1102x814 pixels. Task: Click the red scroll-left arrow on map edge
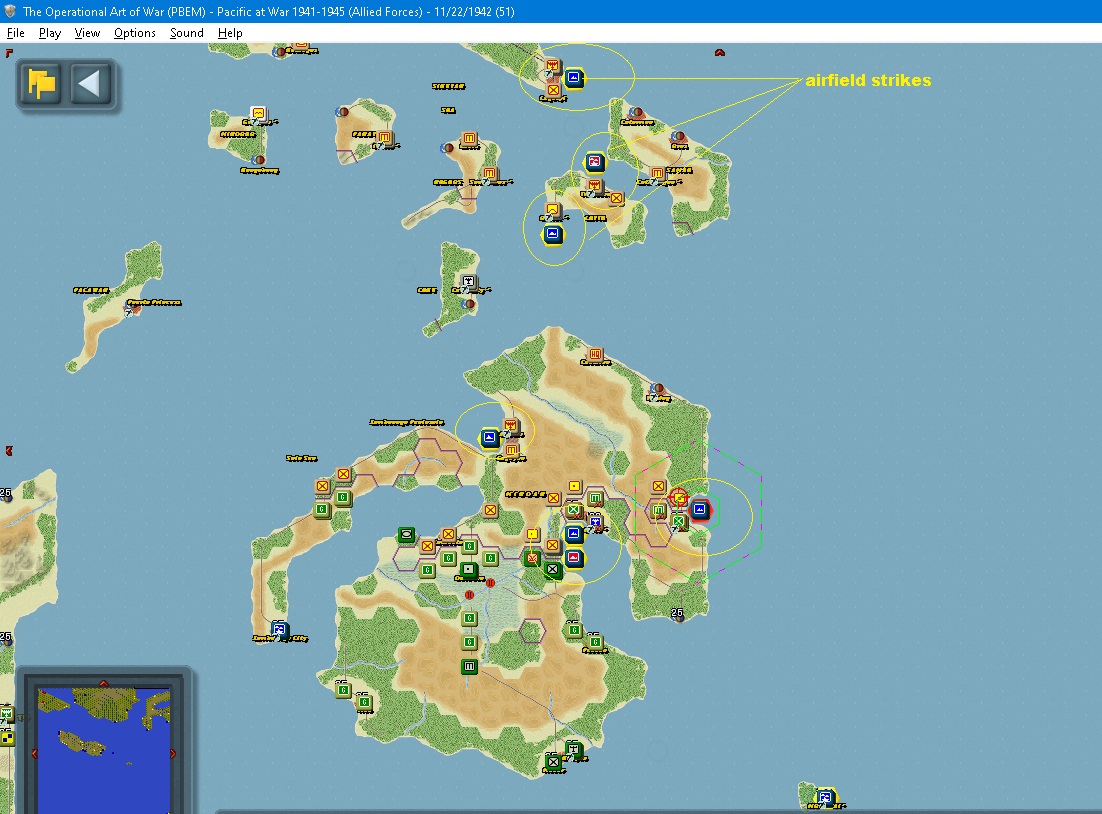click(x=8, y=451)
